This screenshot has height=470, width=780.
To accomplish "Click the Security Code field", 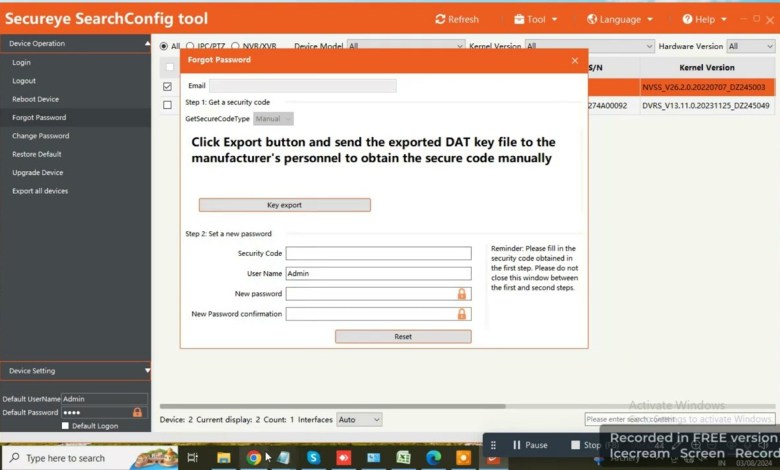I will click(379, 253).
